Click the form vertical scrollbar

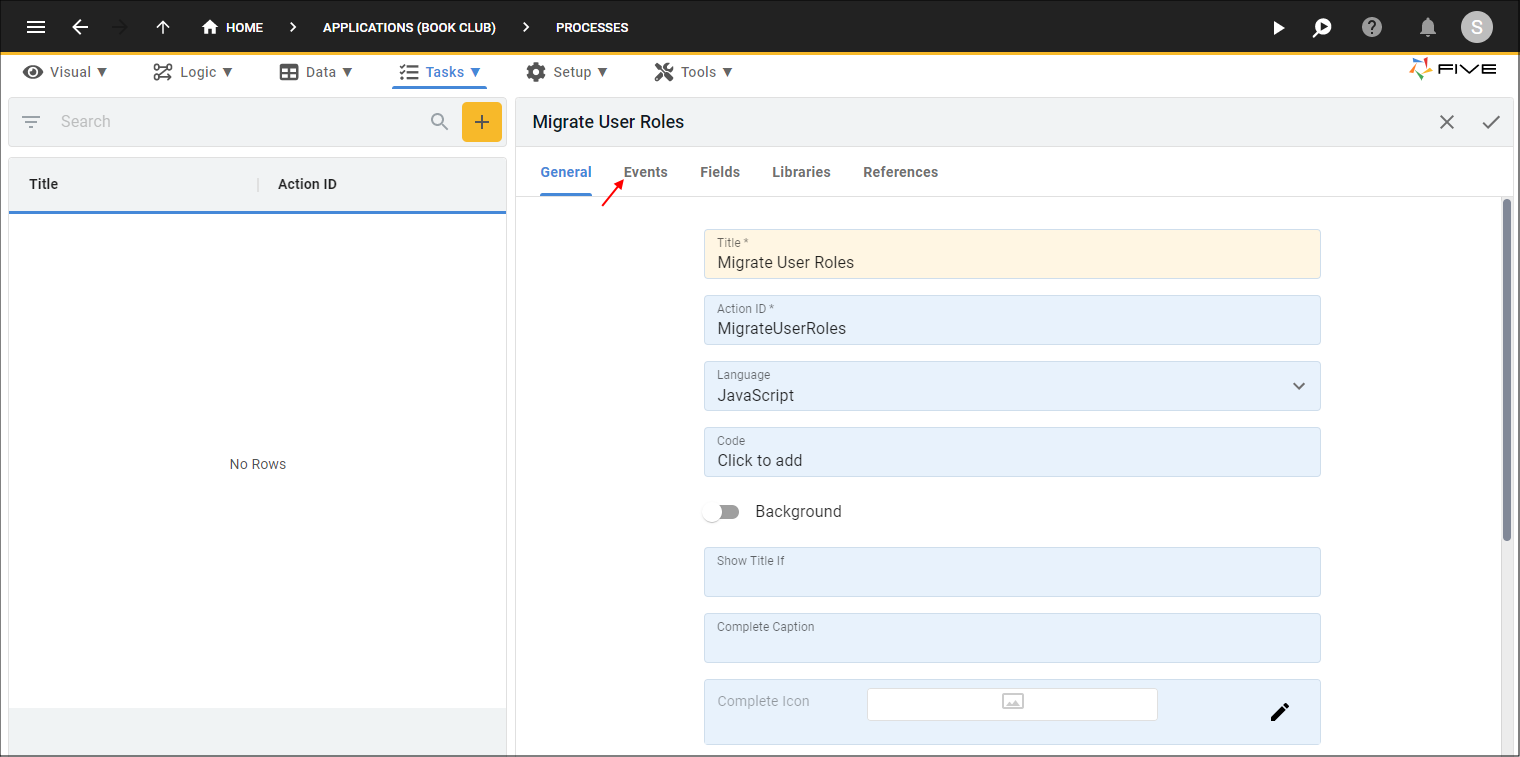(1507, 370)
